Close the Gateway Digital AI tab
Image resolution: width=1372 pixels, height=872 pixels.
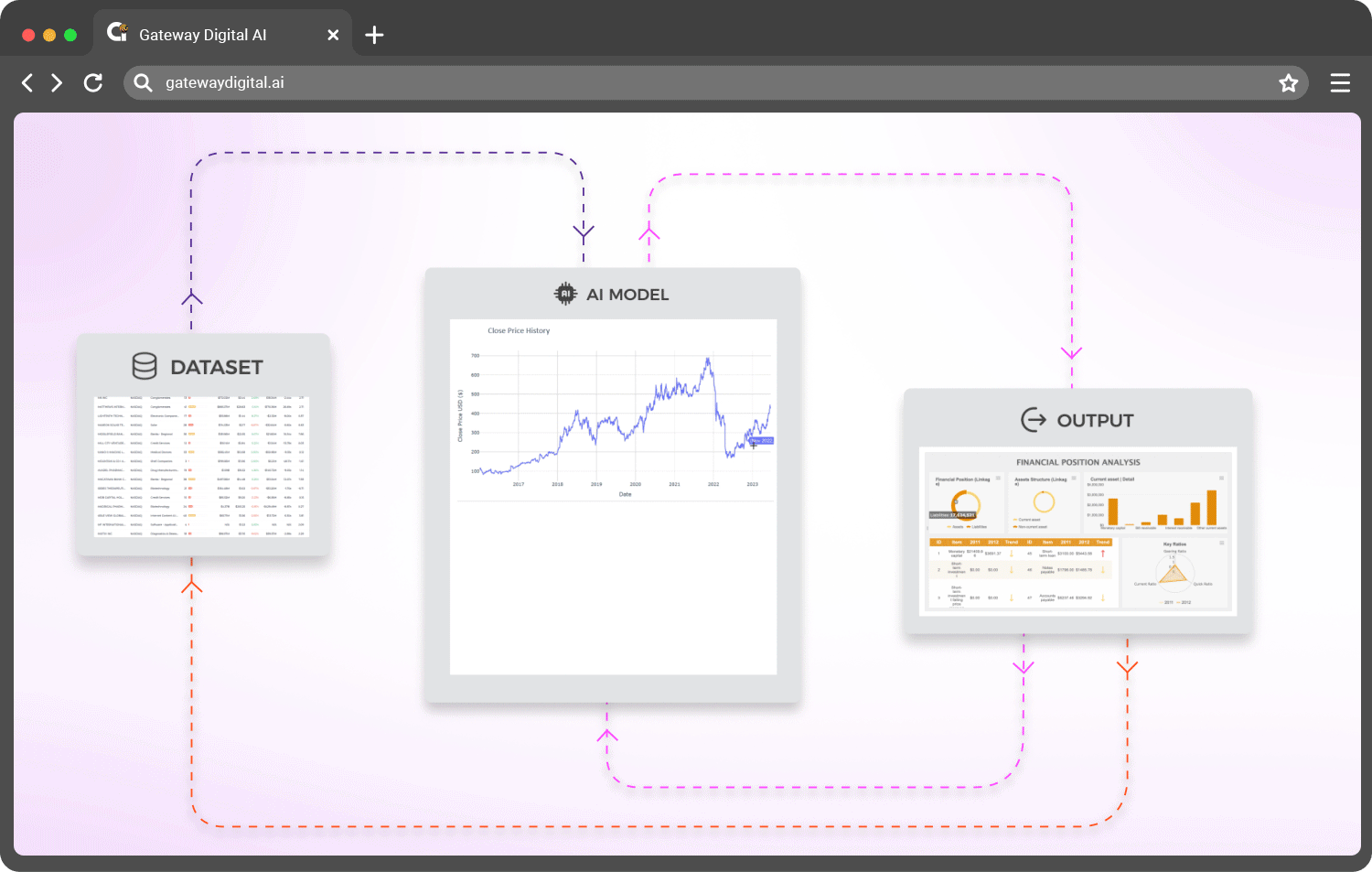click(x=333, y=35)
